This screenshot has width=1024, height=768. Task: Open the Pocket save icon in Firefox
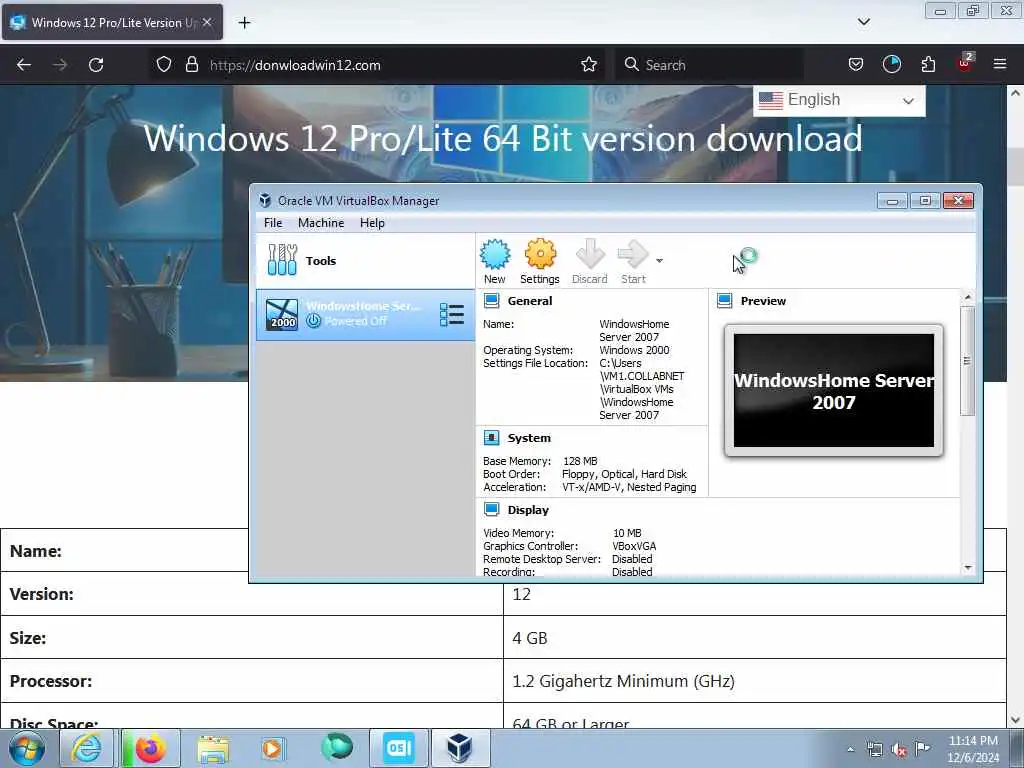[856, 65]
